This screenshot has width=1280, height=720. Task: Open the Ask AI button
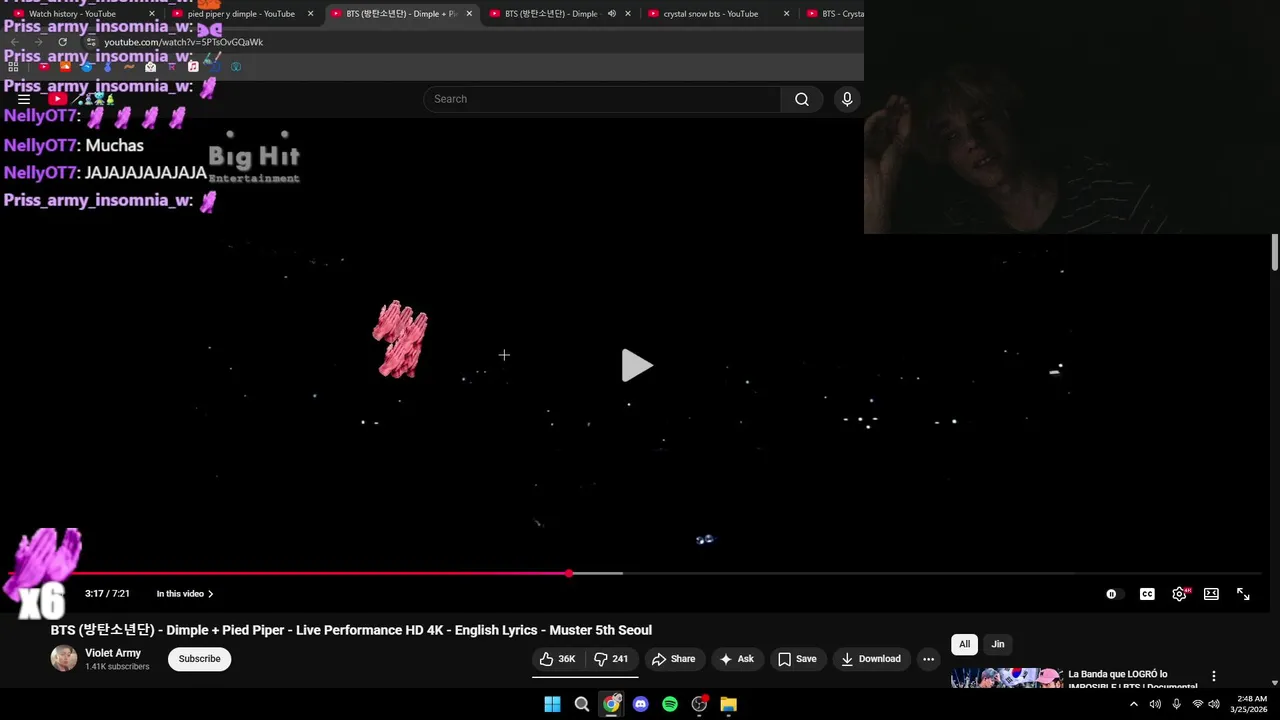[737, 659]
